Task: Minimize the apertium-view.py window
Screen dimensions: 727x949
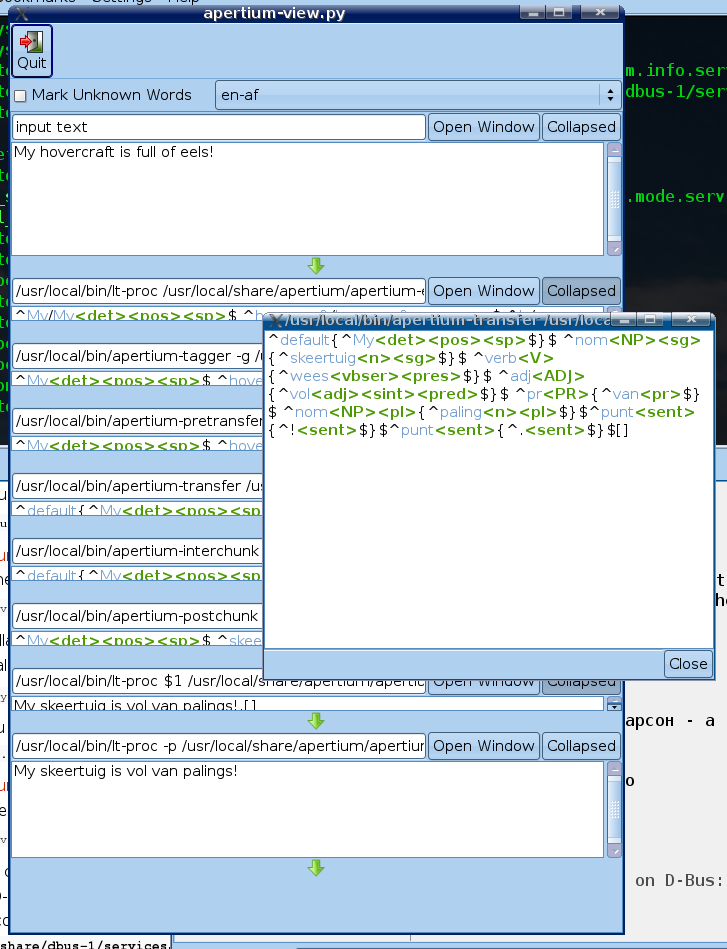Action: pyautogui.click(x=533, y=12)
